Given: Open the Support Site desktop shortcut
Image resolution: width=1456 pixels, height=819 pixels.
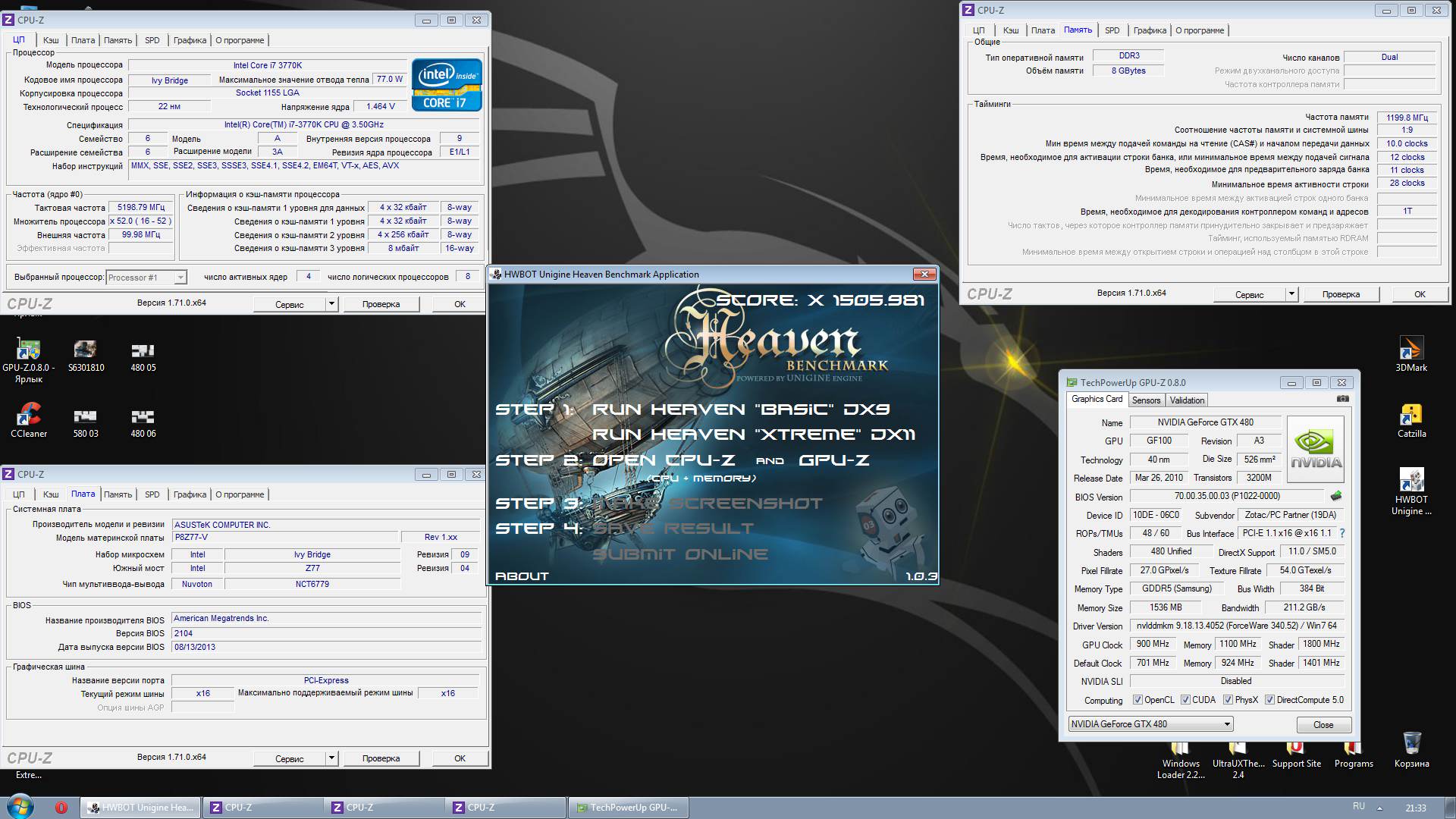Looking at the screenshot, I should tap(1296, 756).
